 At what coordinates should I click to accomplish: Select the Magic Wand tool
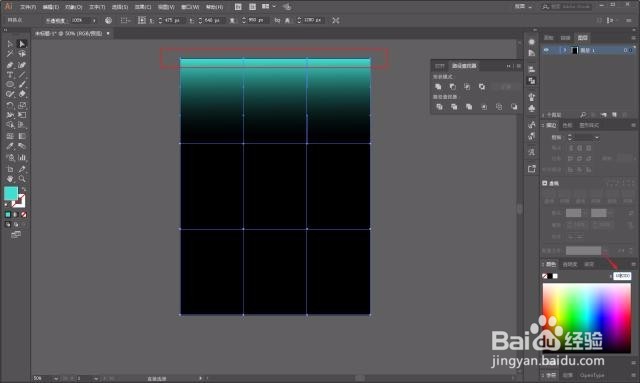pos(10,54)
